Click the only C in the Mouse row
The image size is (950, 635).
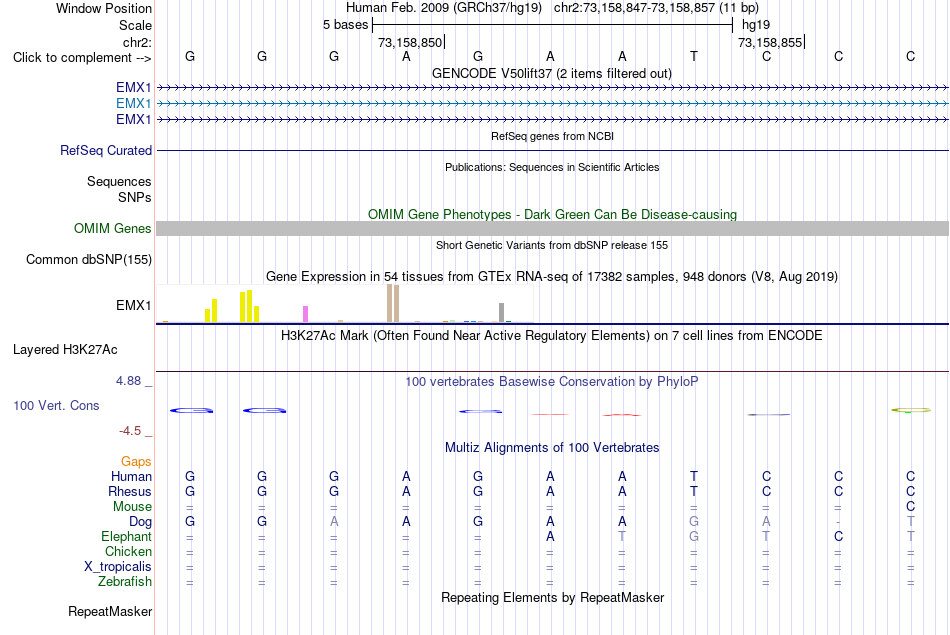point(910,507)
